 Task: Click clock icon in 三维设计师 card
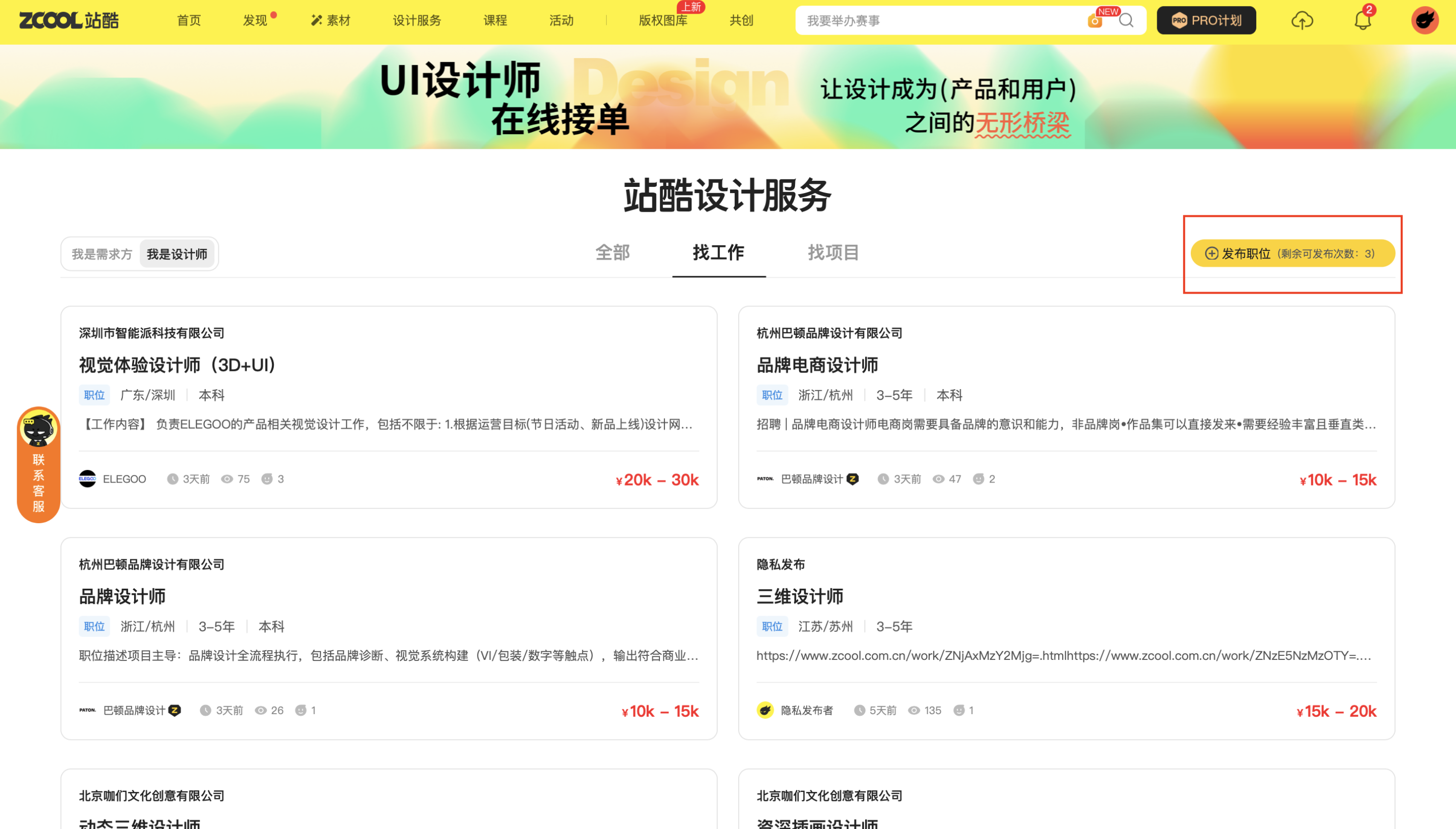tap(859, 710)
